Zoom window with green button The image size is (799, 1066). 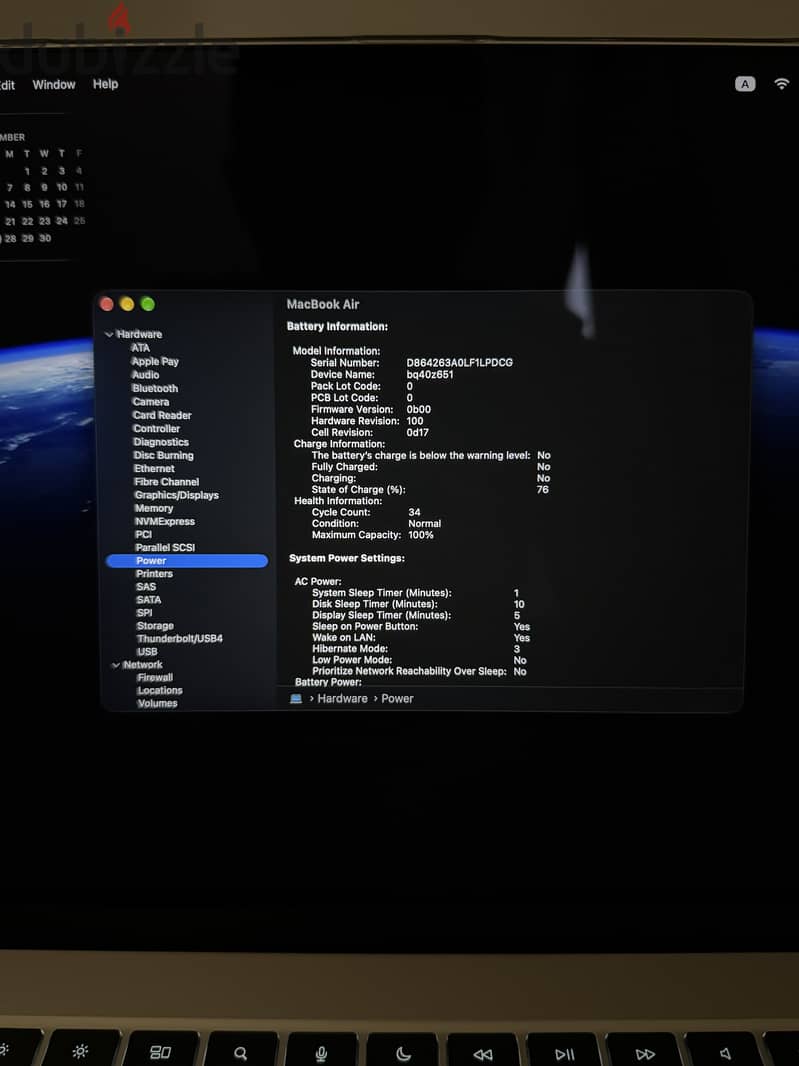point(148,304)
